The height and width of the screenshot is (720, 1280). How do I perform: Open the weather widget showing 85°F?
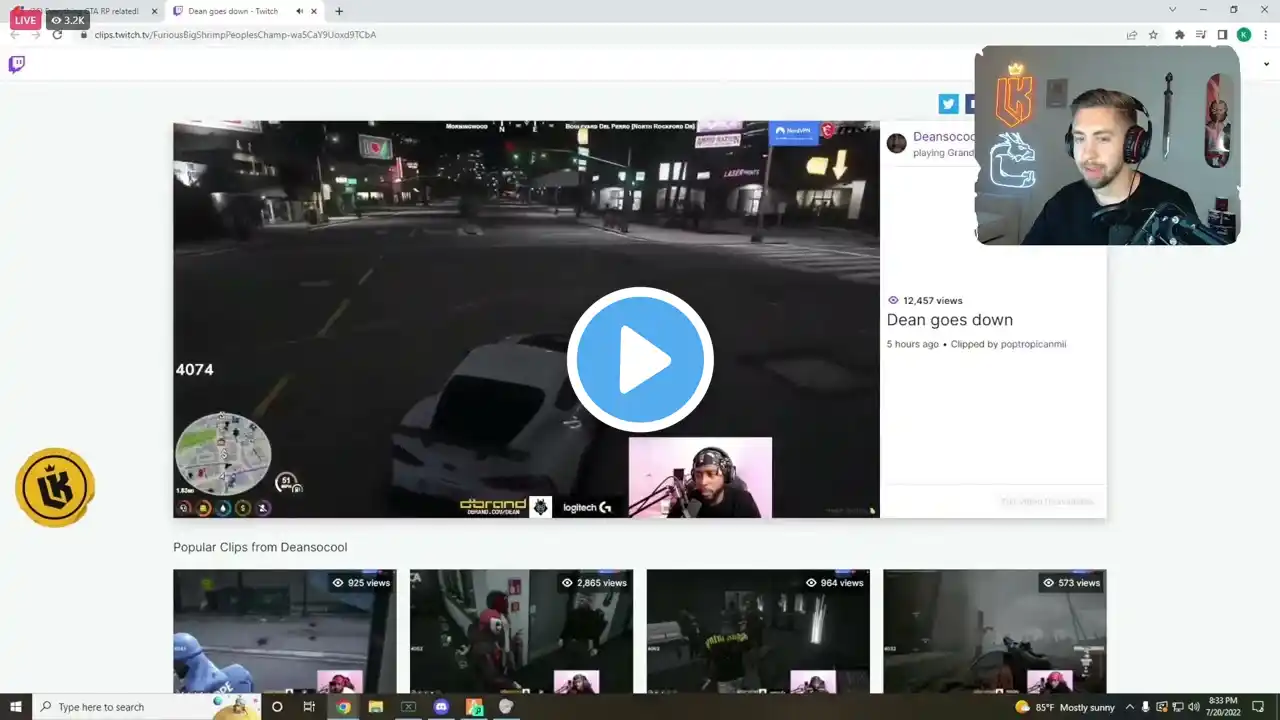[x=1064, y=707]
